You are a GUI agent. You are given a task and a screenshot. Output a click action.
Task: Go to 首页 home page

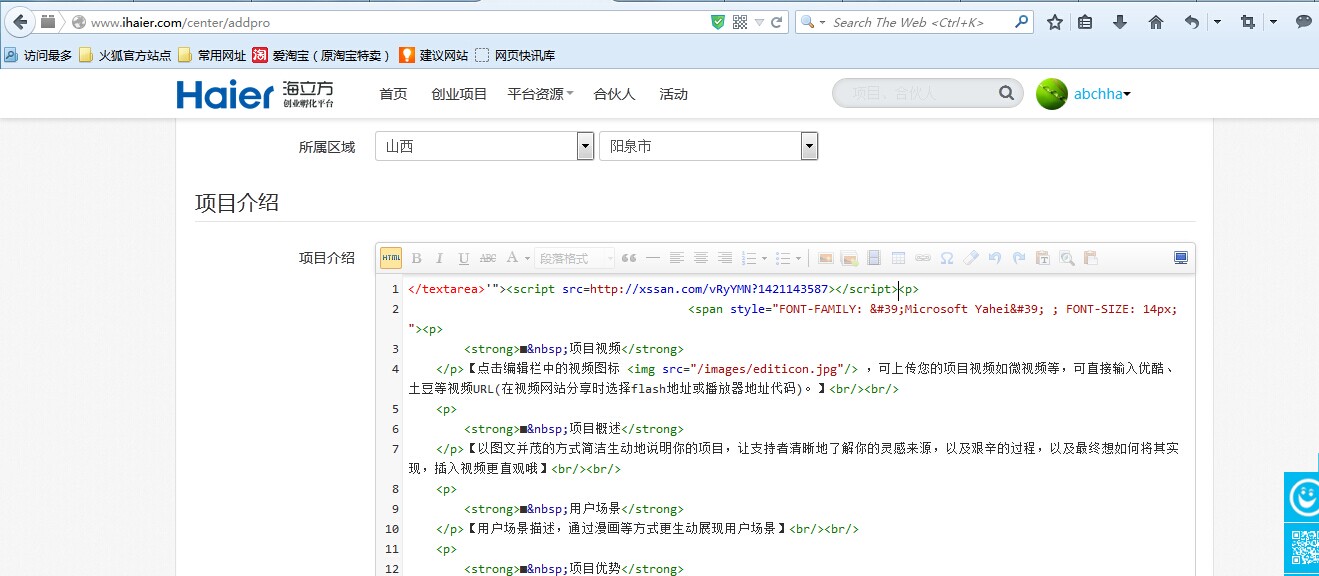pyautogui.click(x=394, y=94)
